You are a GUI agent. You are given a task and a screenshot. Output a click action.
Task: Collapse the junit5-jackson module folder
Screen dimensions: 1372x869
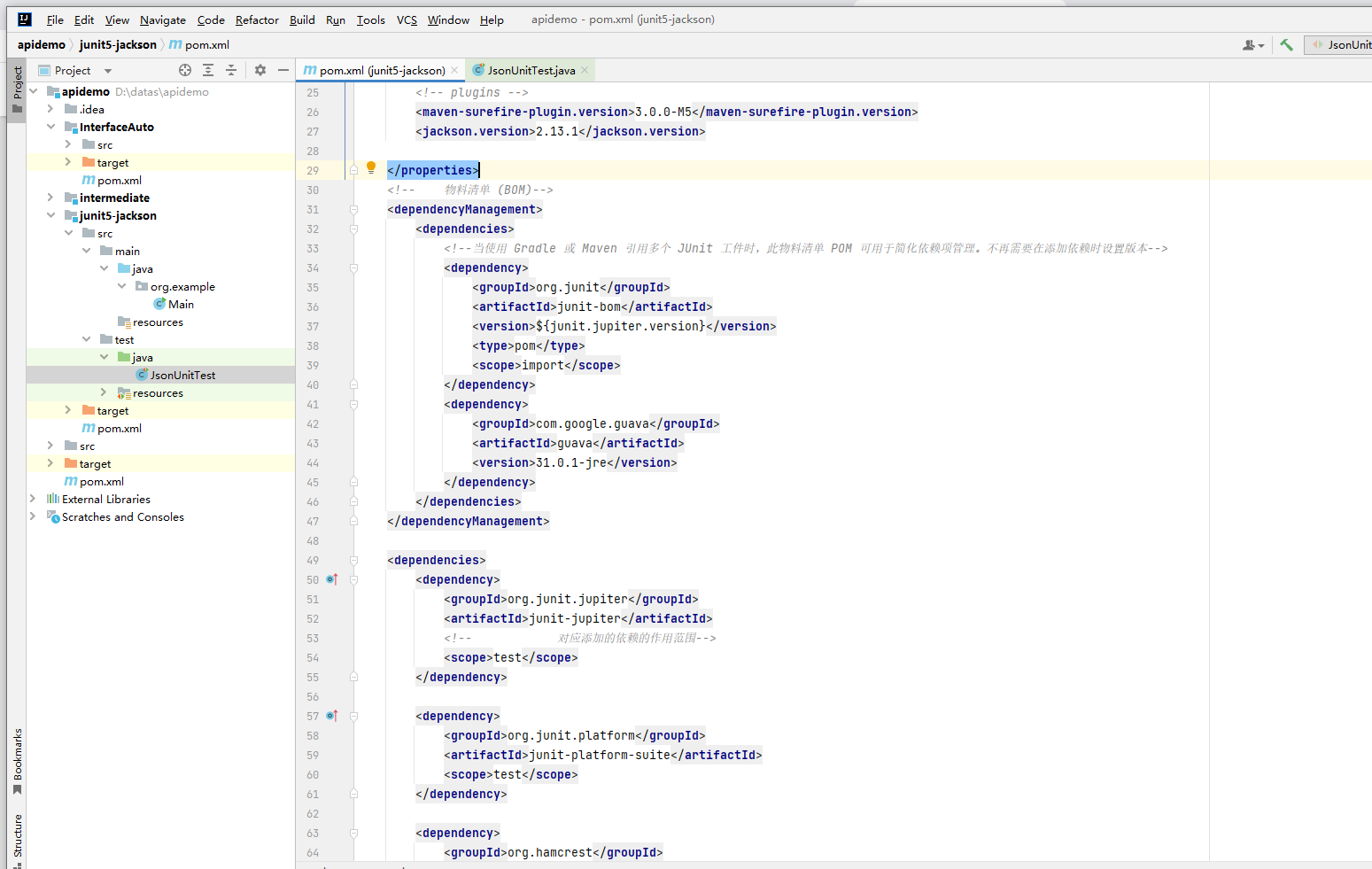pos(51,215)
